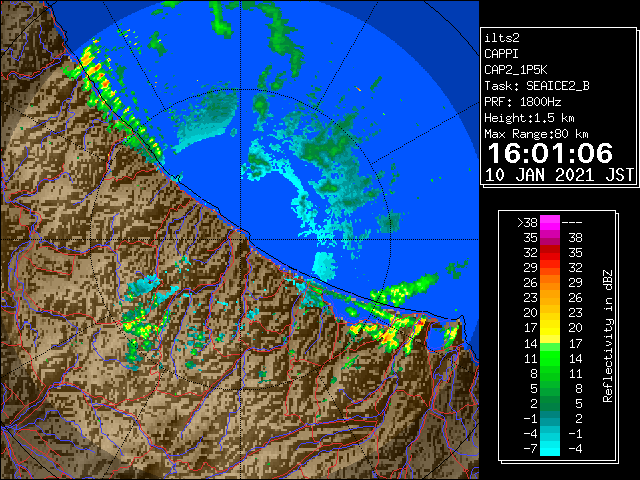Click the 'Task: SEAICE2_B' line
The height and width of the screenshot is (480, 640).
coord(537,86)
